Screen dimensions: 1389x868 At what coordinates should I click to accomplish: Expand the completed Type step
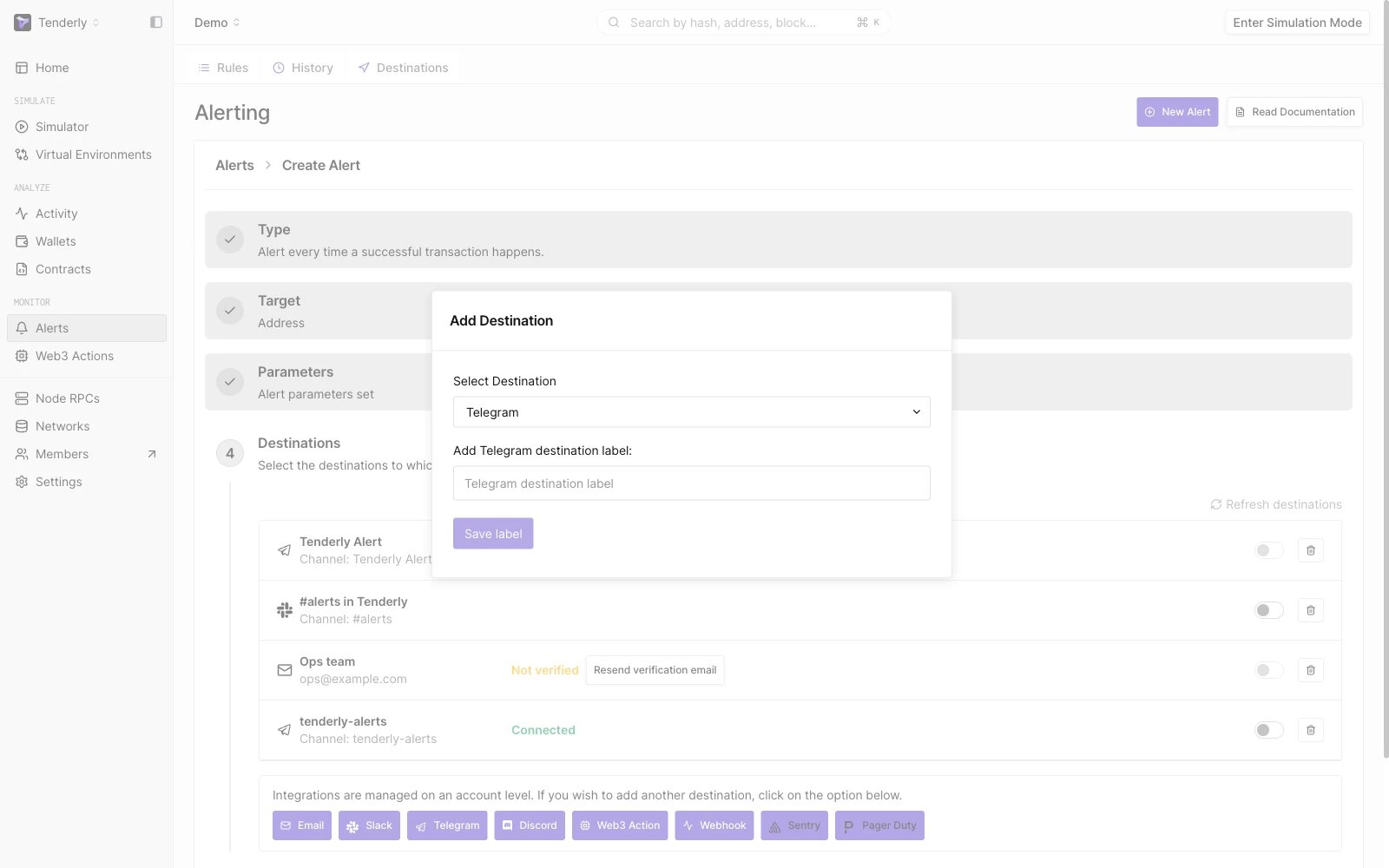(779, 240)
